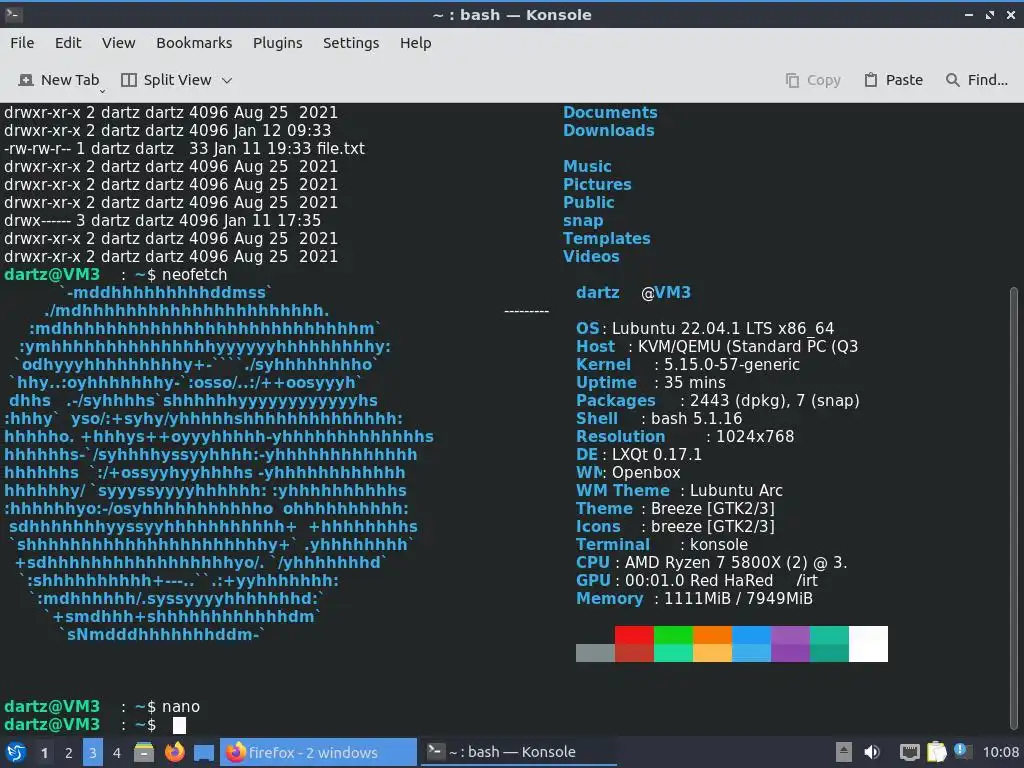Open the New Tab dropdown arrow

point(102,91)
